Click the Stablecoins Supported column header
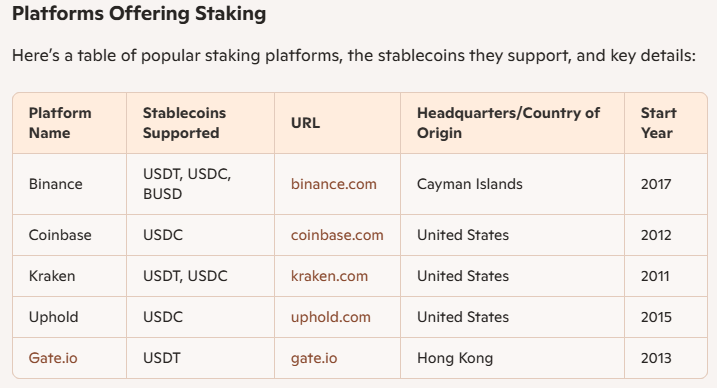This screenshot has width=717, height=388. 200,123
